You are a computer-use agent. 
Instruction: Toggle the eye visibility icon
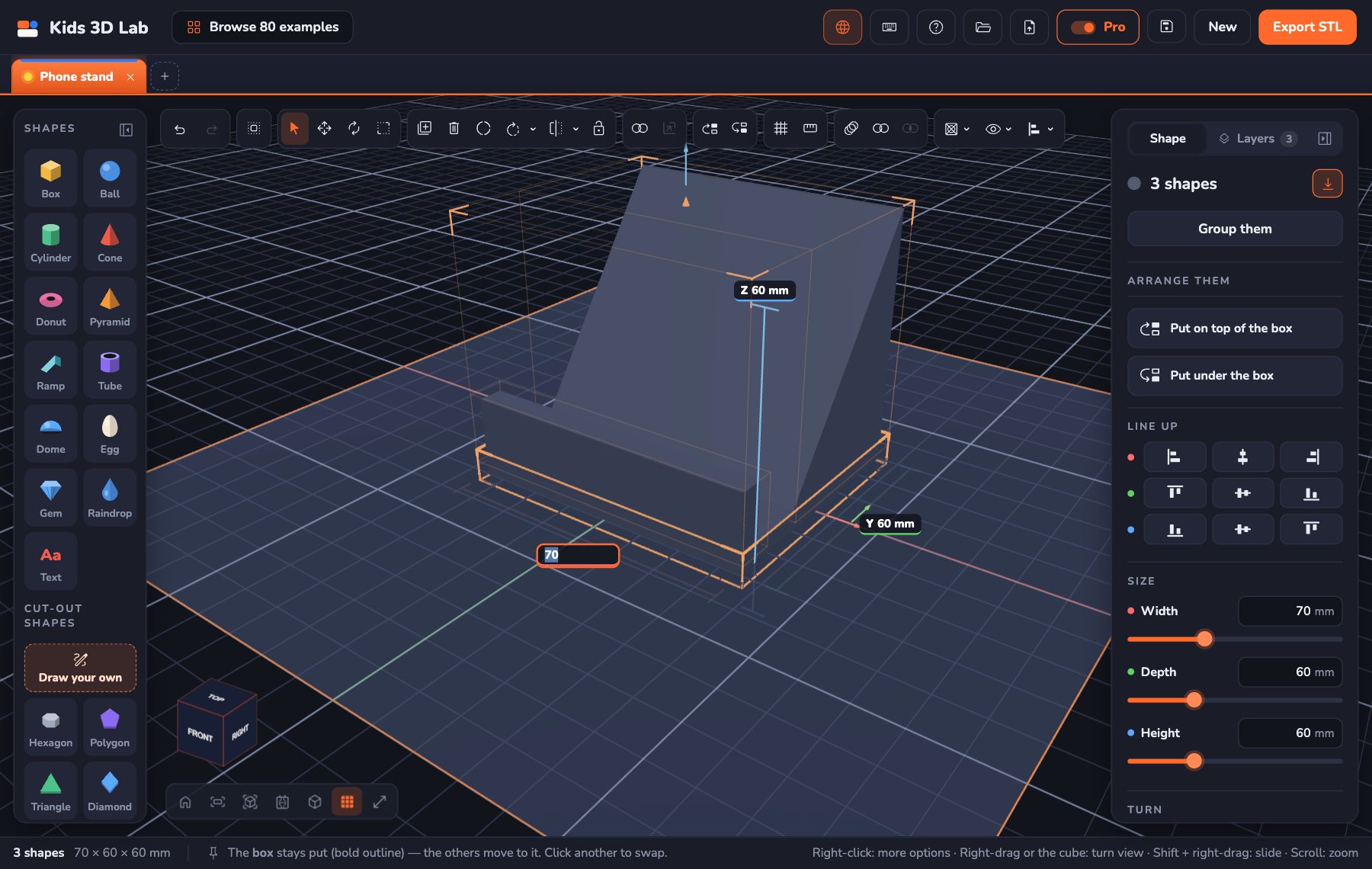[992, 129]
